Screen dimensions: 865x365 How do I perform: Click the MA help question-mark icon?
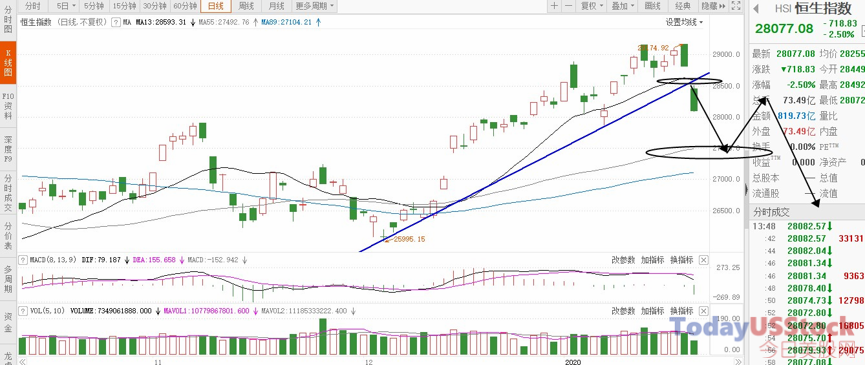[x=115, y=23]
